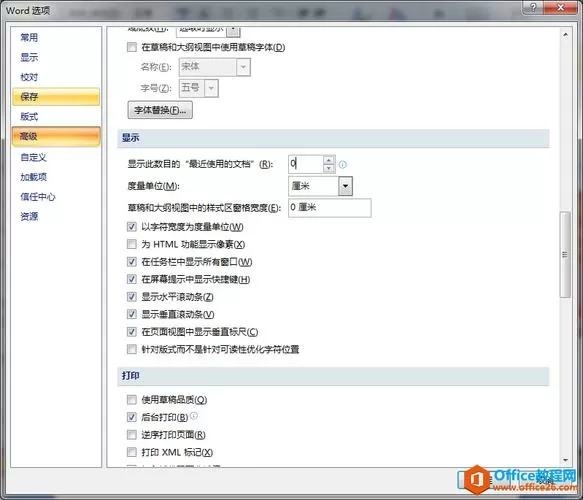The image size is (583, 500).
Task: Toggle 在页面视图中显示垂直标尺 checkbox
Action: (132, 331)
